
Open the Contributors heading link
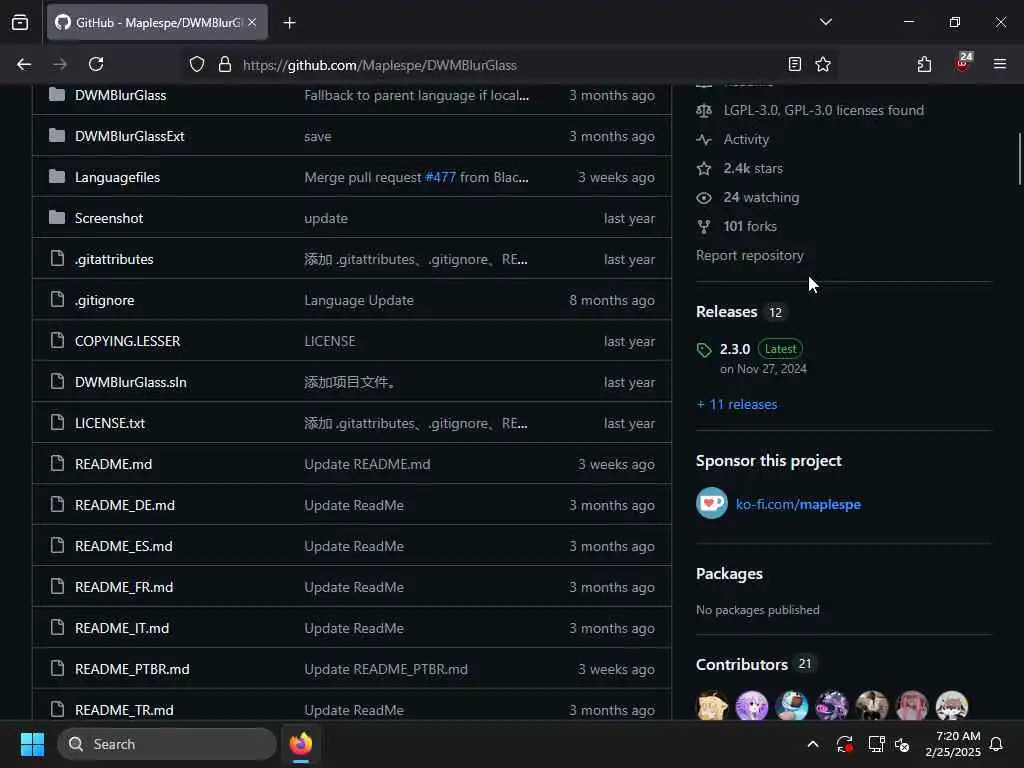coord(742,664)
